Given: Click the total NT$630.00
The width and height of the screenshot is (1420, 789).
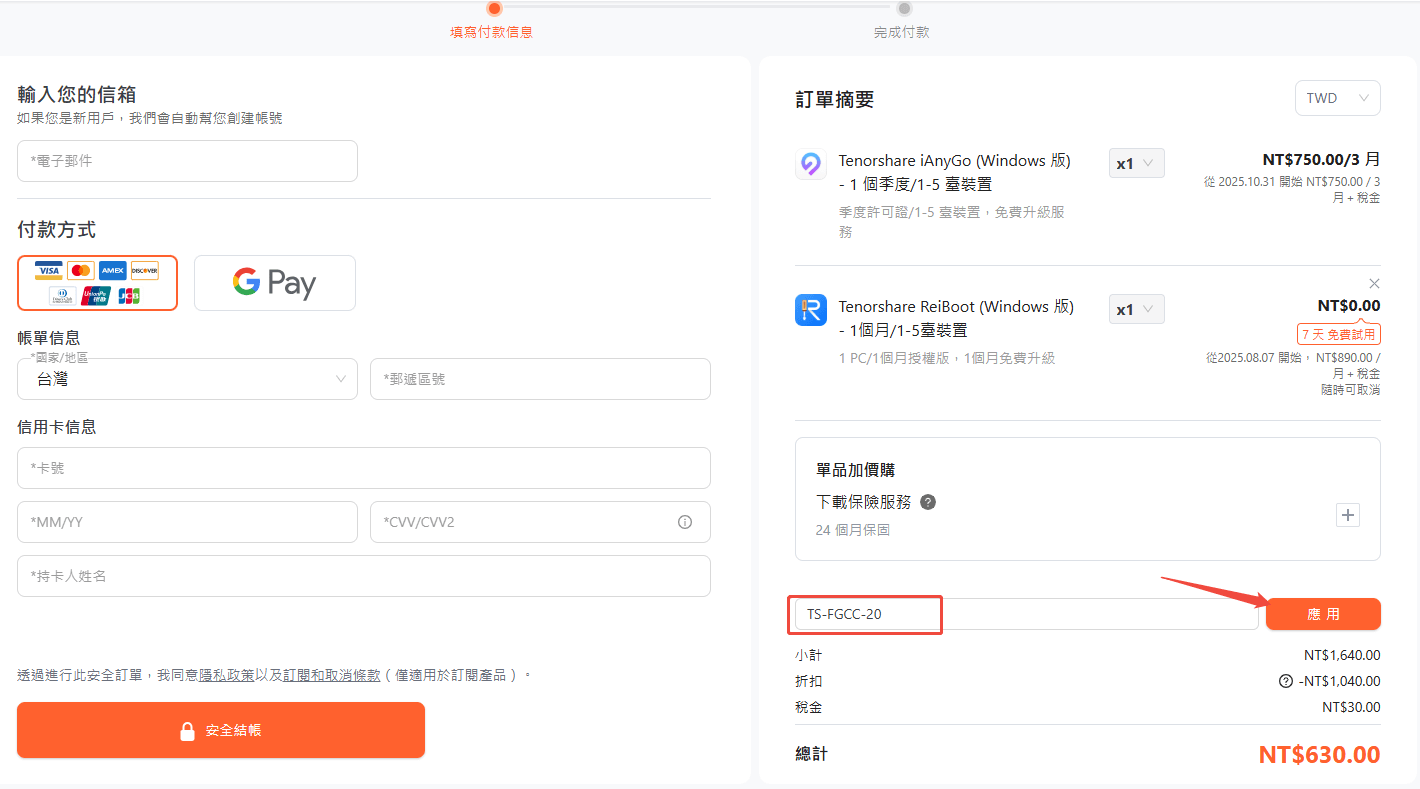Looking at the screenshot, I should [x=1319, y=754].
